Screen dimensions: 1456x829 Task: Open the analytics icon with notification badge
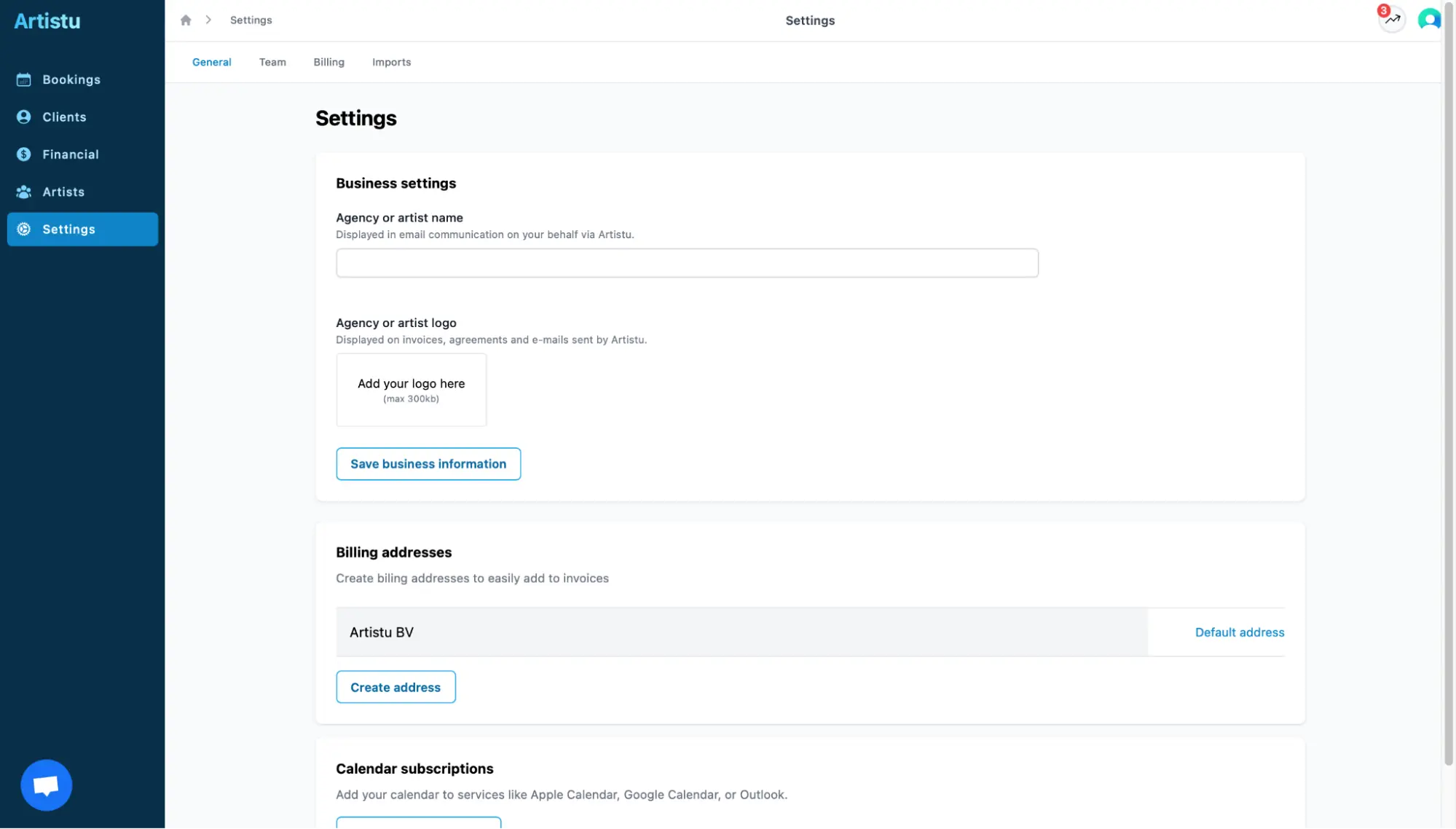click(1392, 20)
